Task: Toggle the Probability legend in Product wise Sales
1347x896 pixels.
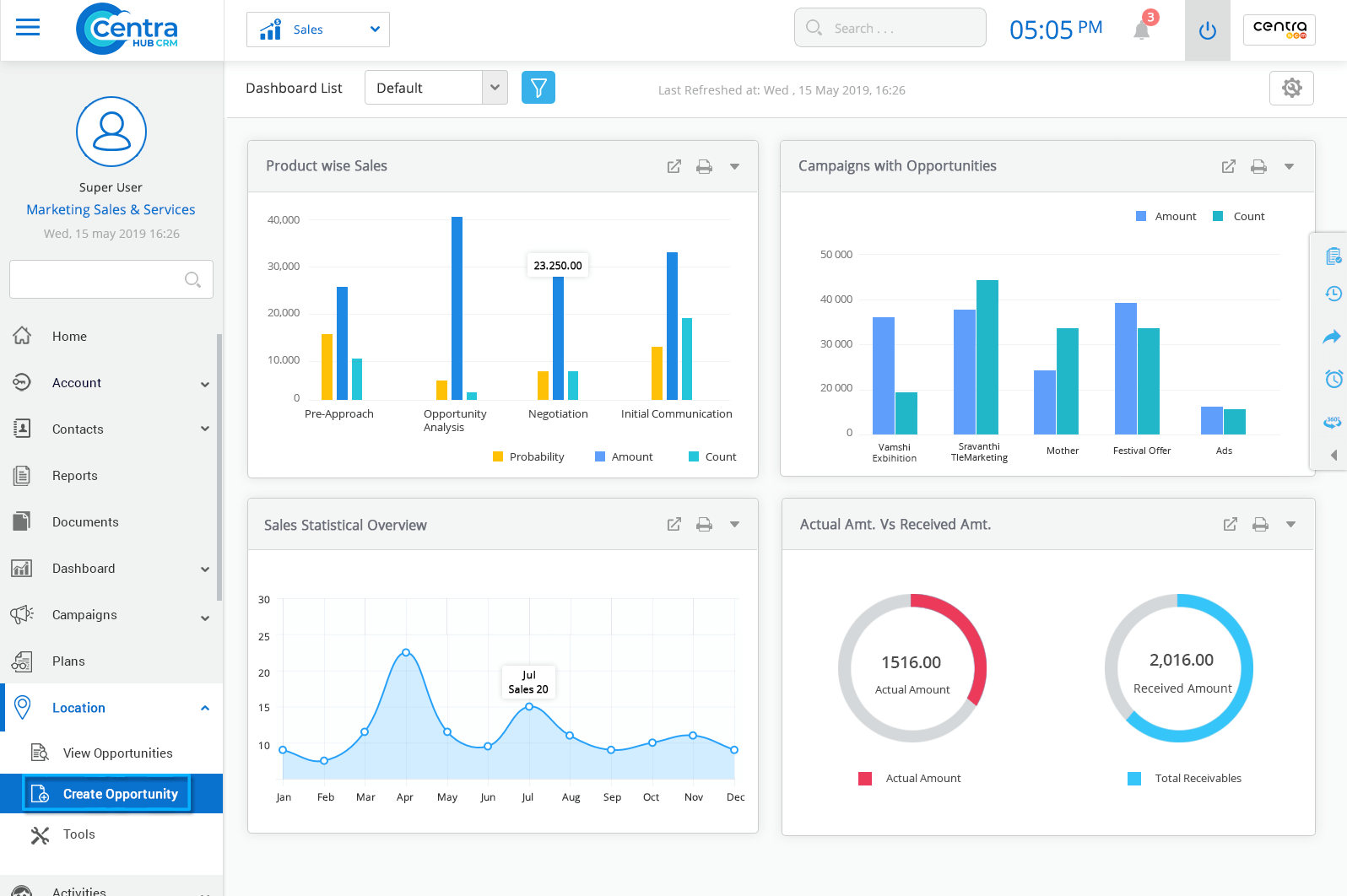Action: coord(528,457)
